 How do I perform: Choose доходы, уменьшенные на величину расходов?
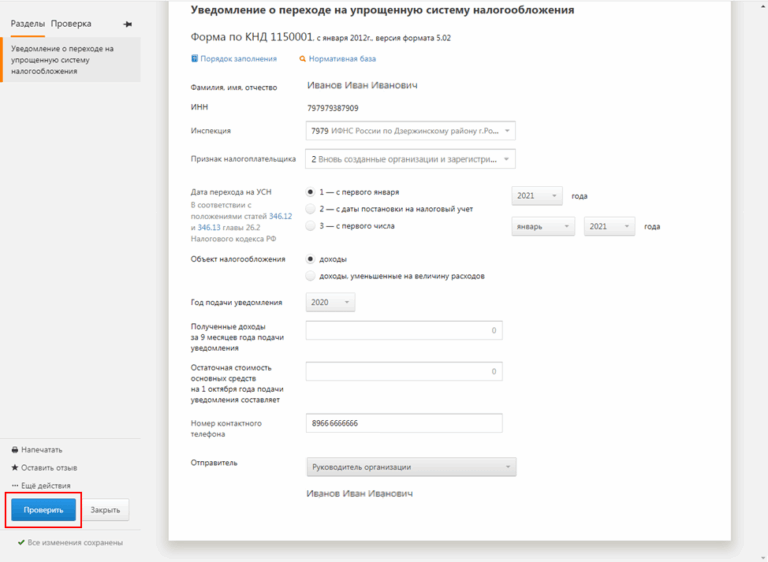(x=310, y=276)
